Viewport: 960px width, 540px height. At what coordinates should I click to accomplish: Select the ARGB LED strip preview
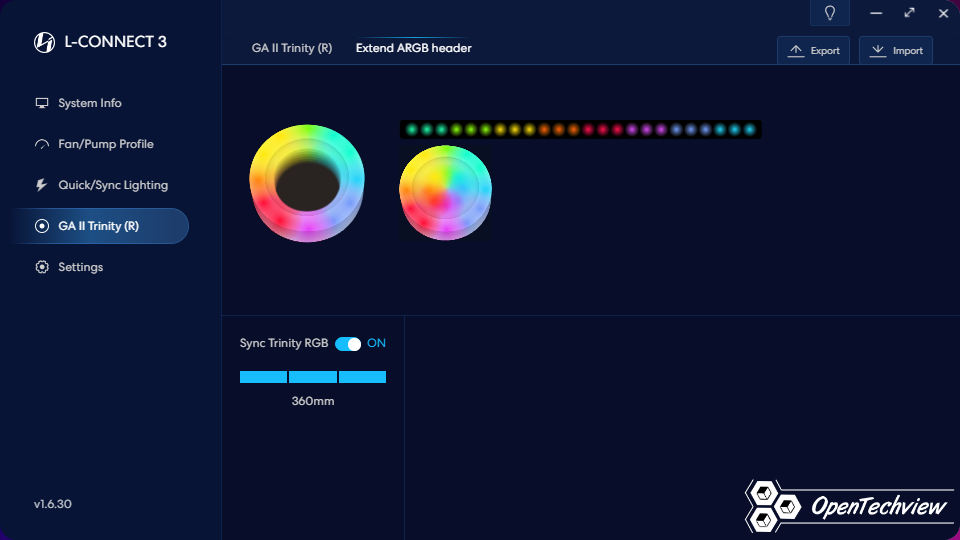pyautogui.click(x=580, y=129)
